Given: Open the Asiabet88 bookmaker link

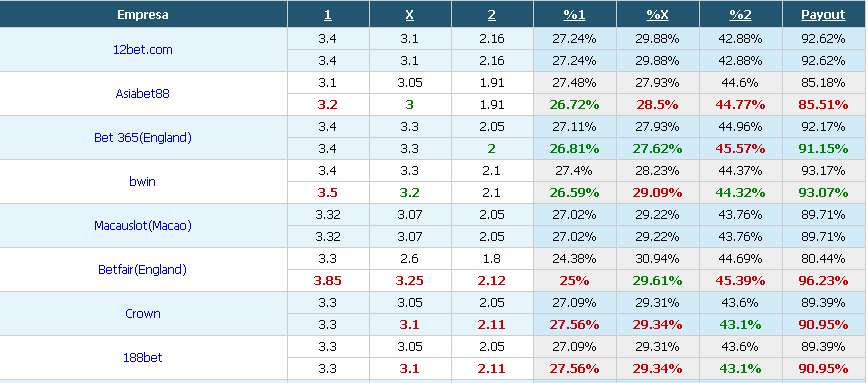Looking at the screenshot, I should pyautogui.click(x=143, y=94).
